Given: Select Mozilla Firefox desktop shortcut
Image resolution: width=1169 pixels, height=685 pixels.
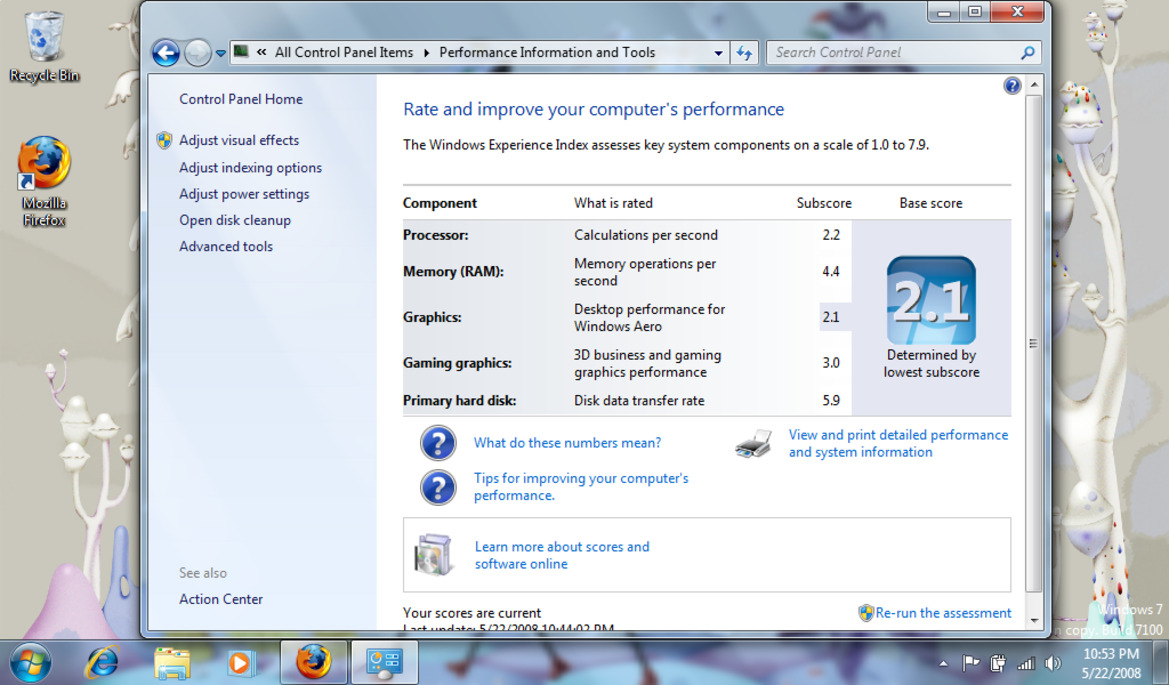Looking at the screenshot, I should coord(44,181).
